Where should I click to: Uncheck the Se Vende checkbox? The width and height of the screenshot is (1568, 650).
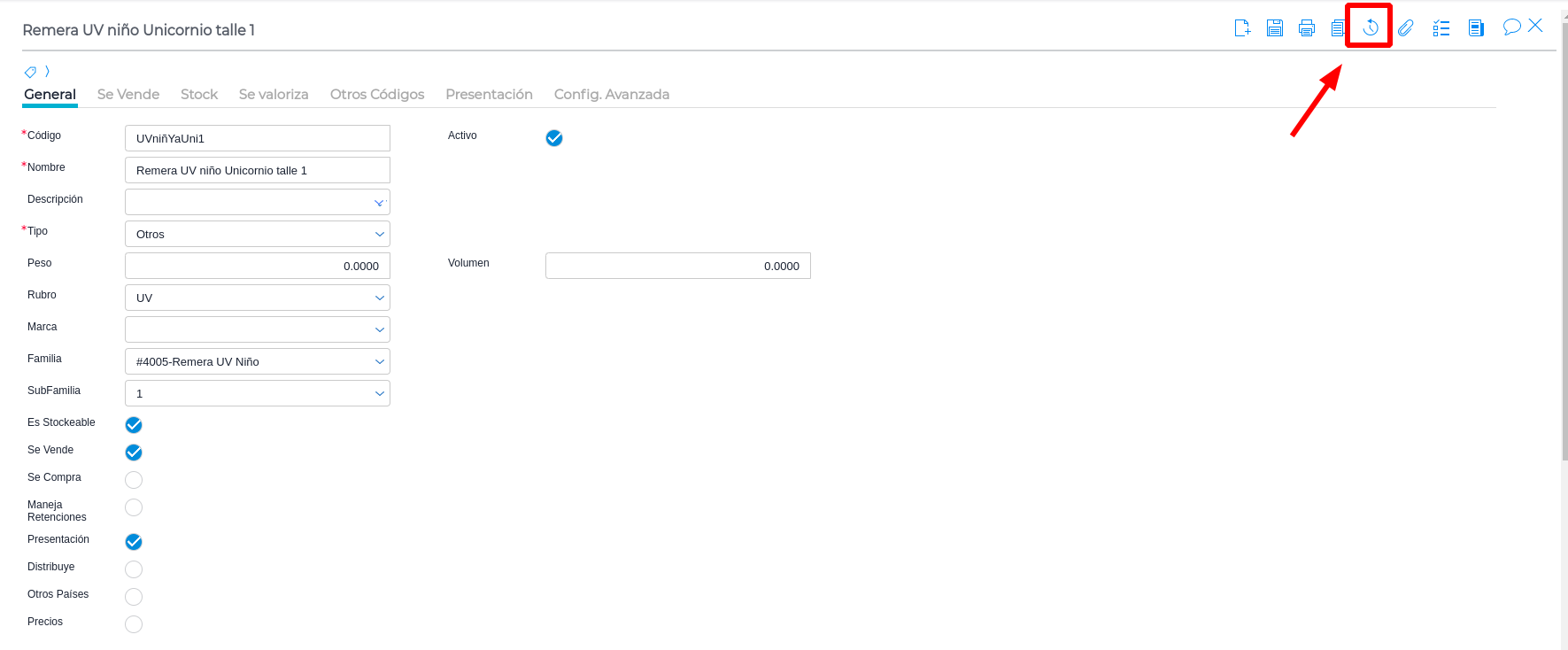pyautogui.click(x=134, y=453)
